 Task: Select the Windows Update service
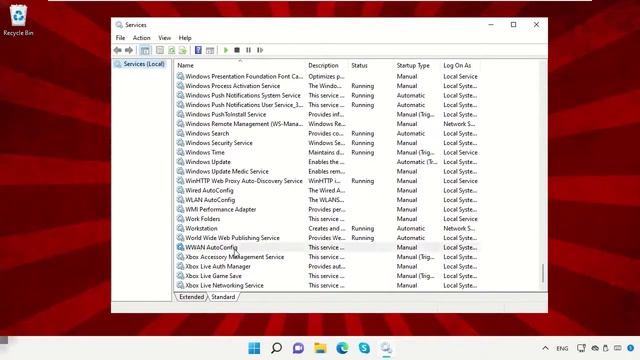(327, 162)
